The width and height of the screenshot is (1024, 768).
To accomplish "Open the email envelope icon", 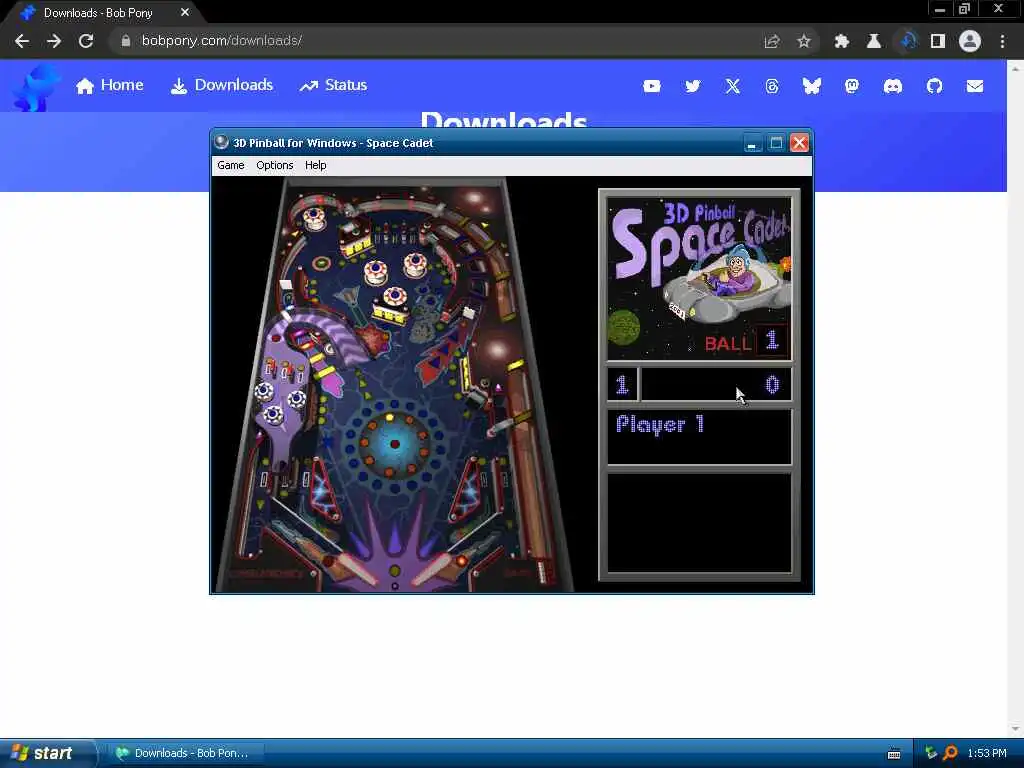I will [975, 86].
